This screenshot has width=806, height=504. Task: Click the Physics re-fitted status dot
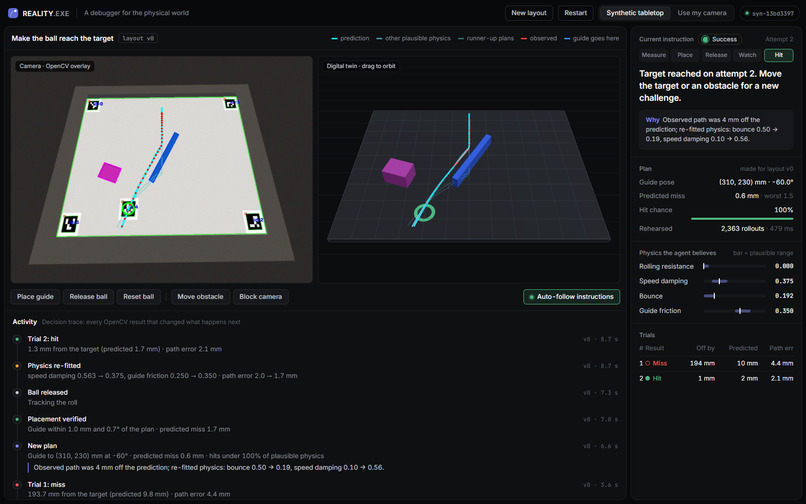coord(17,366)
